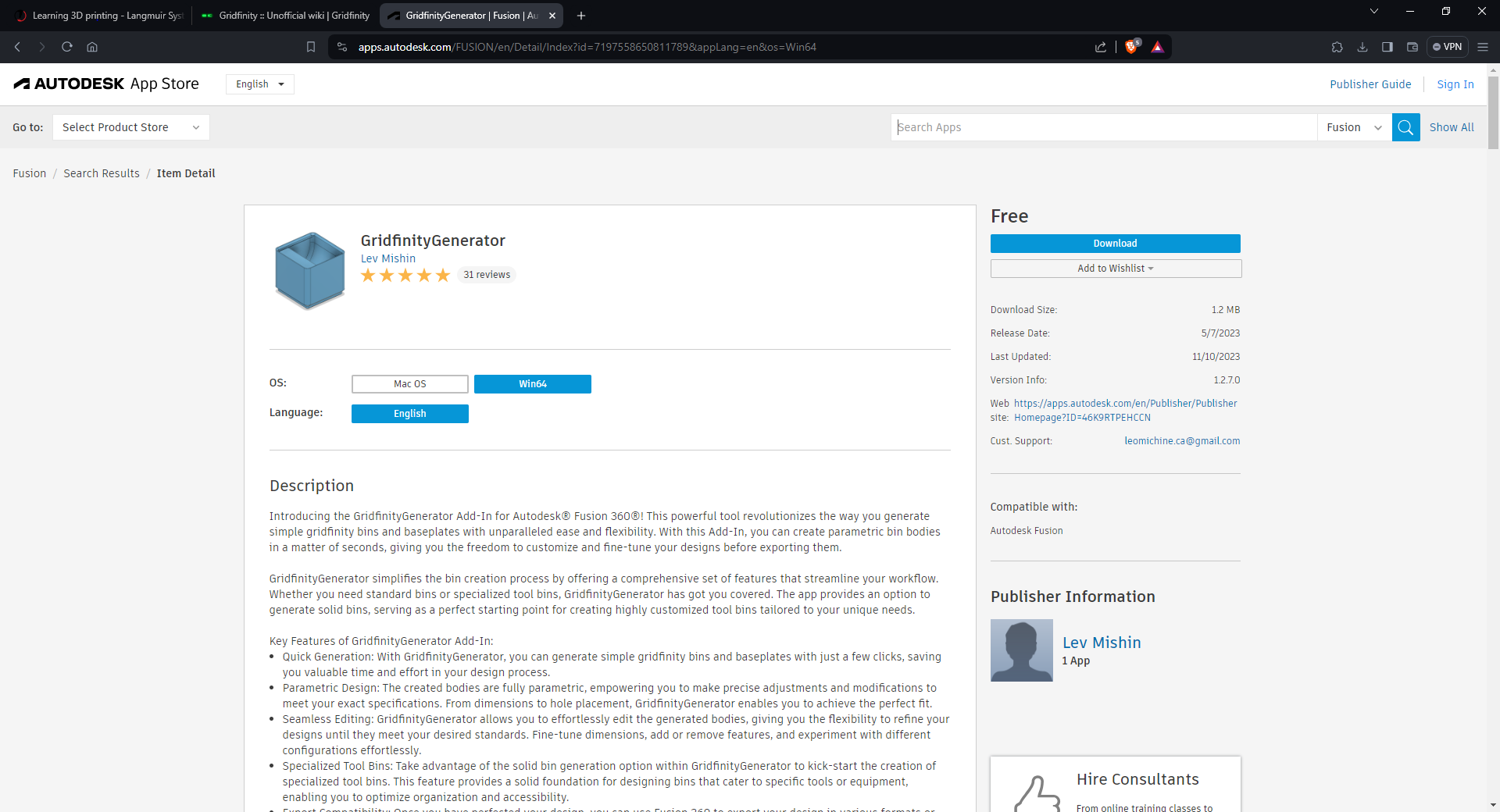Open the English language dropdown in header

(x=259, y=84)
